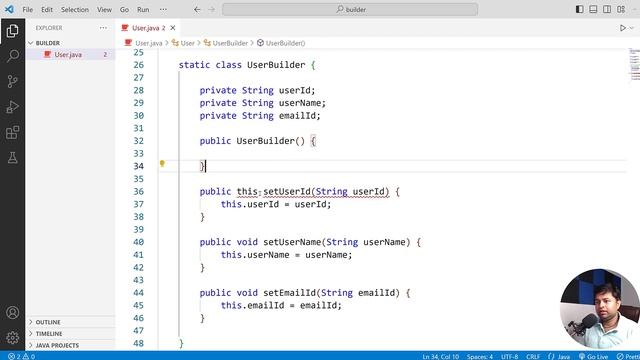Click 'UserBuilder' class name on line 26
The width and height of the screenshot is (640, 360).
point(276,65)
